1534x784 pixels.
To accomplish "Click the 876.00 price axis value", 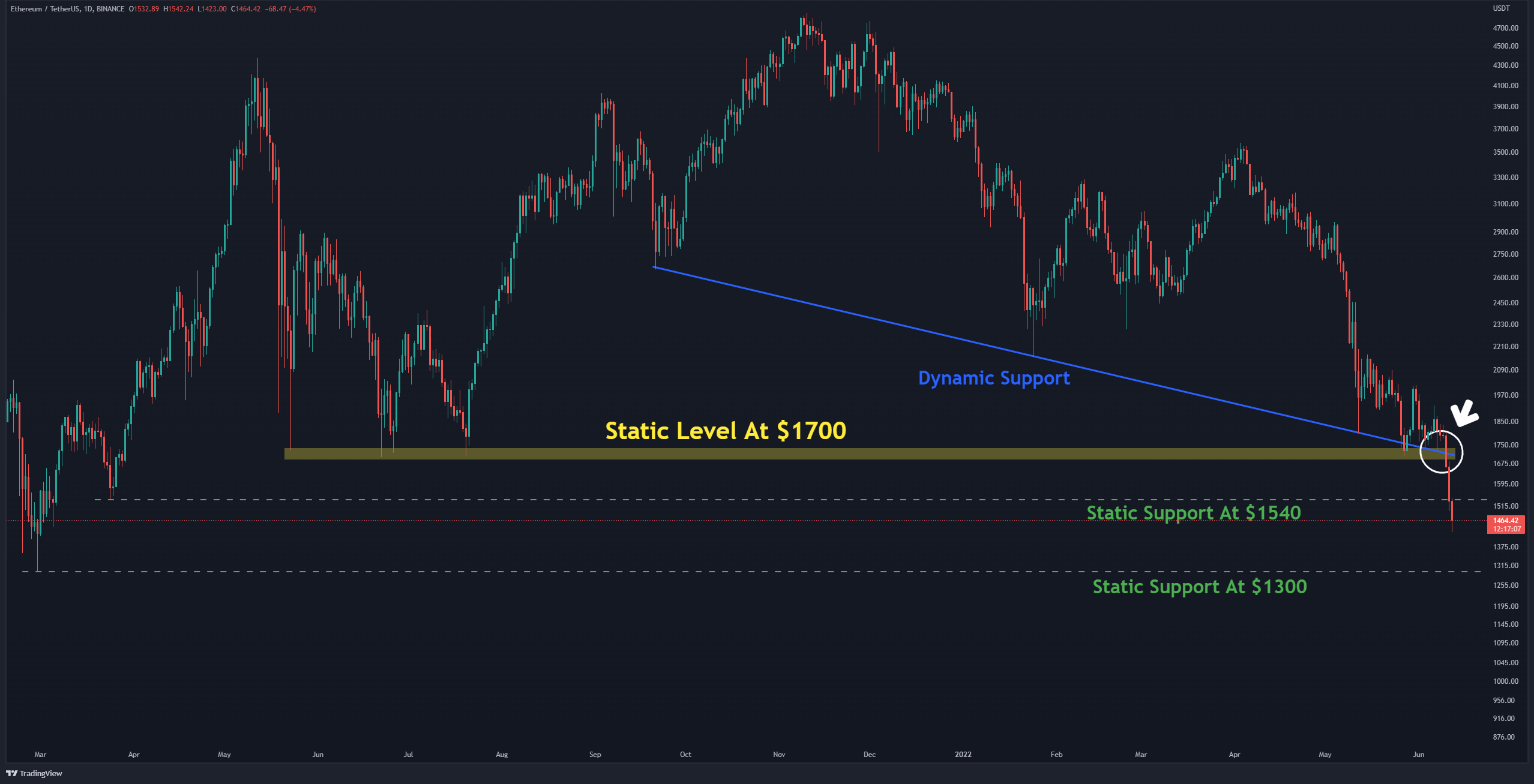I will coord(1503,737).
